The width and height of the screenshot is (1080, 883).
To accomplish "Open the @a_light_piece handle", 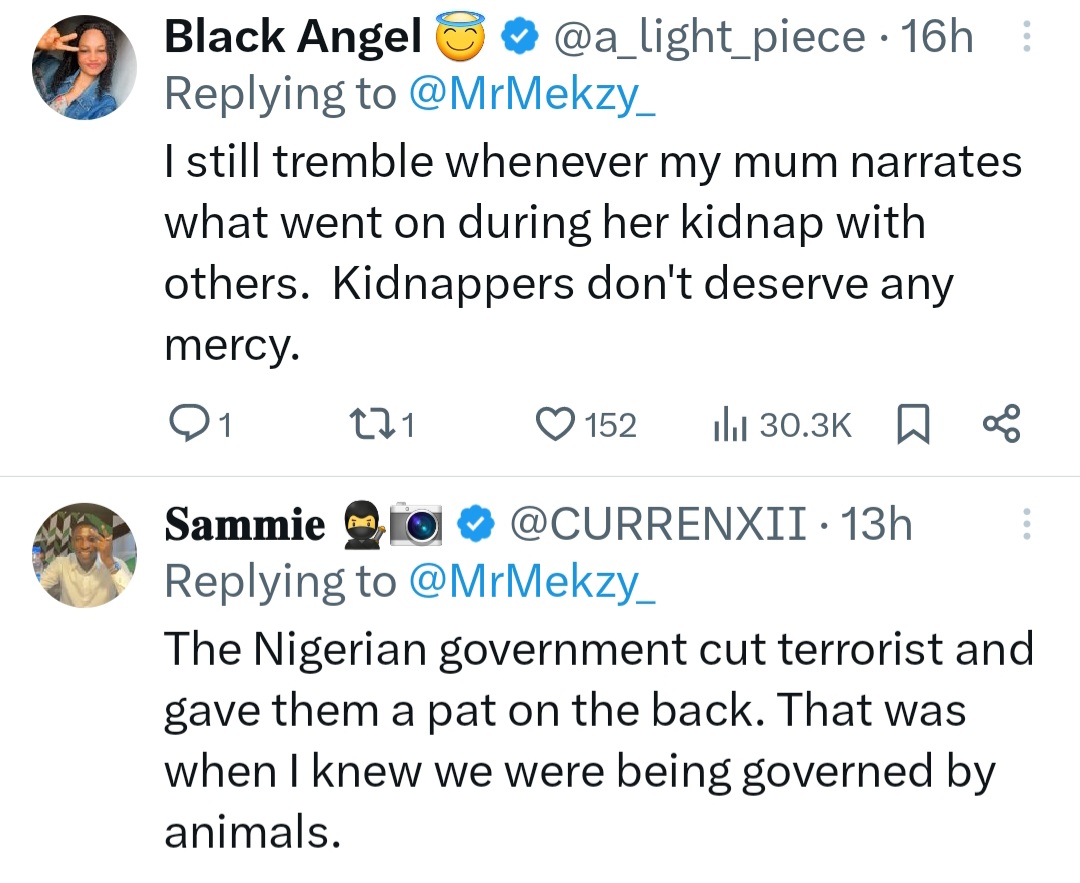I will click(708, 38).
